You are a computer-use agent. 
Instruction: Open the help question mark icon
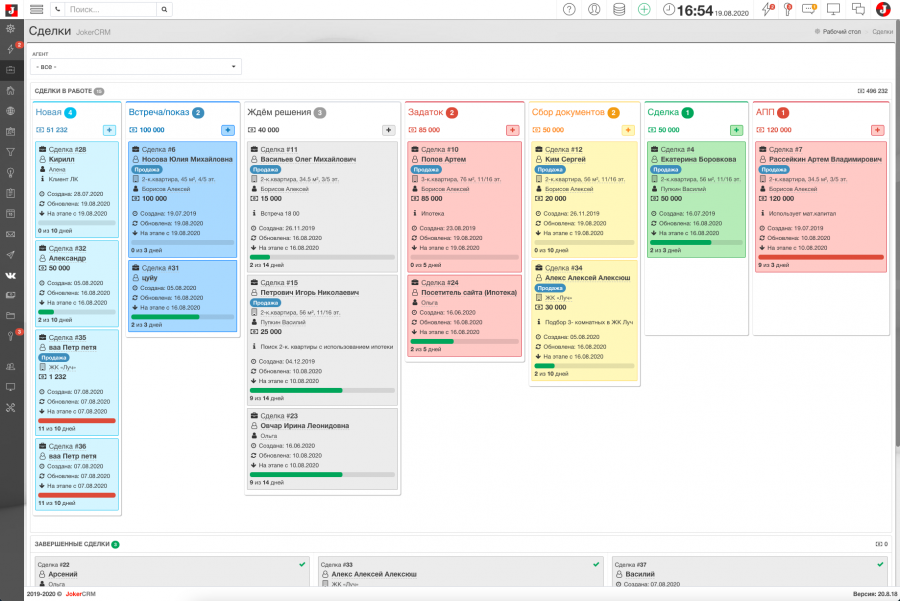(x=569, y=9)
